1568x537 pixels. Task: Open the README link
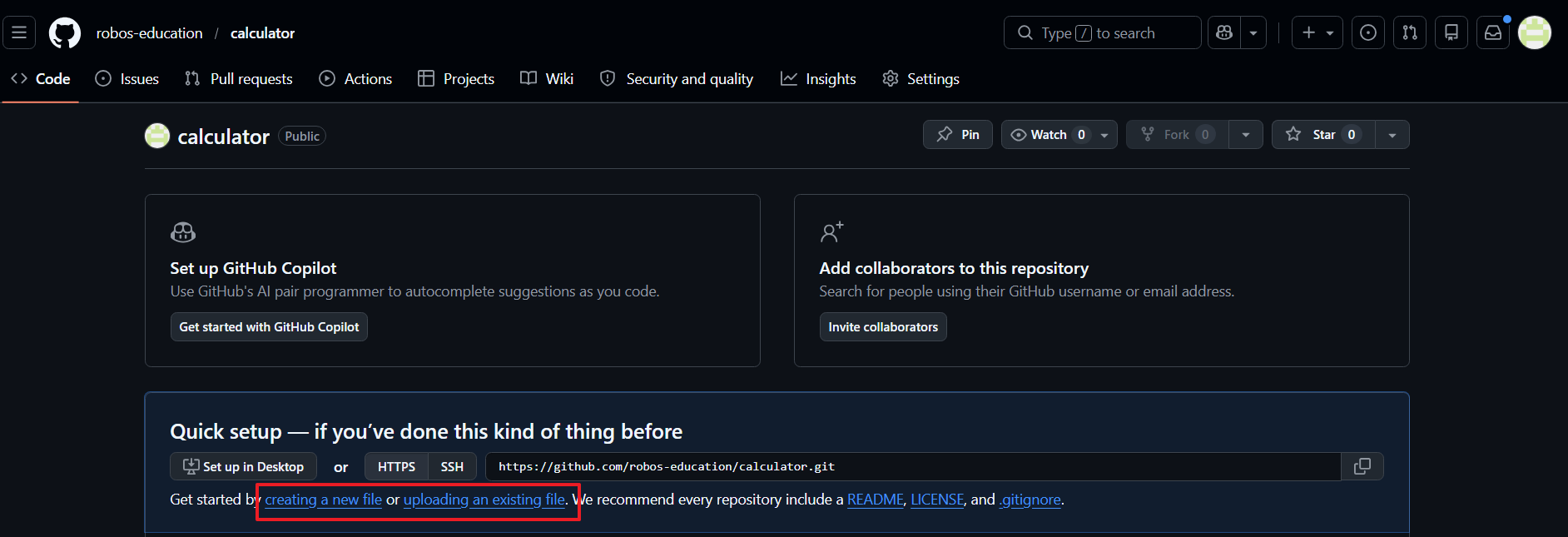pos(876,500)
